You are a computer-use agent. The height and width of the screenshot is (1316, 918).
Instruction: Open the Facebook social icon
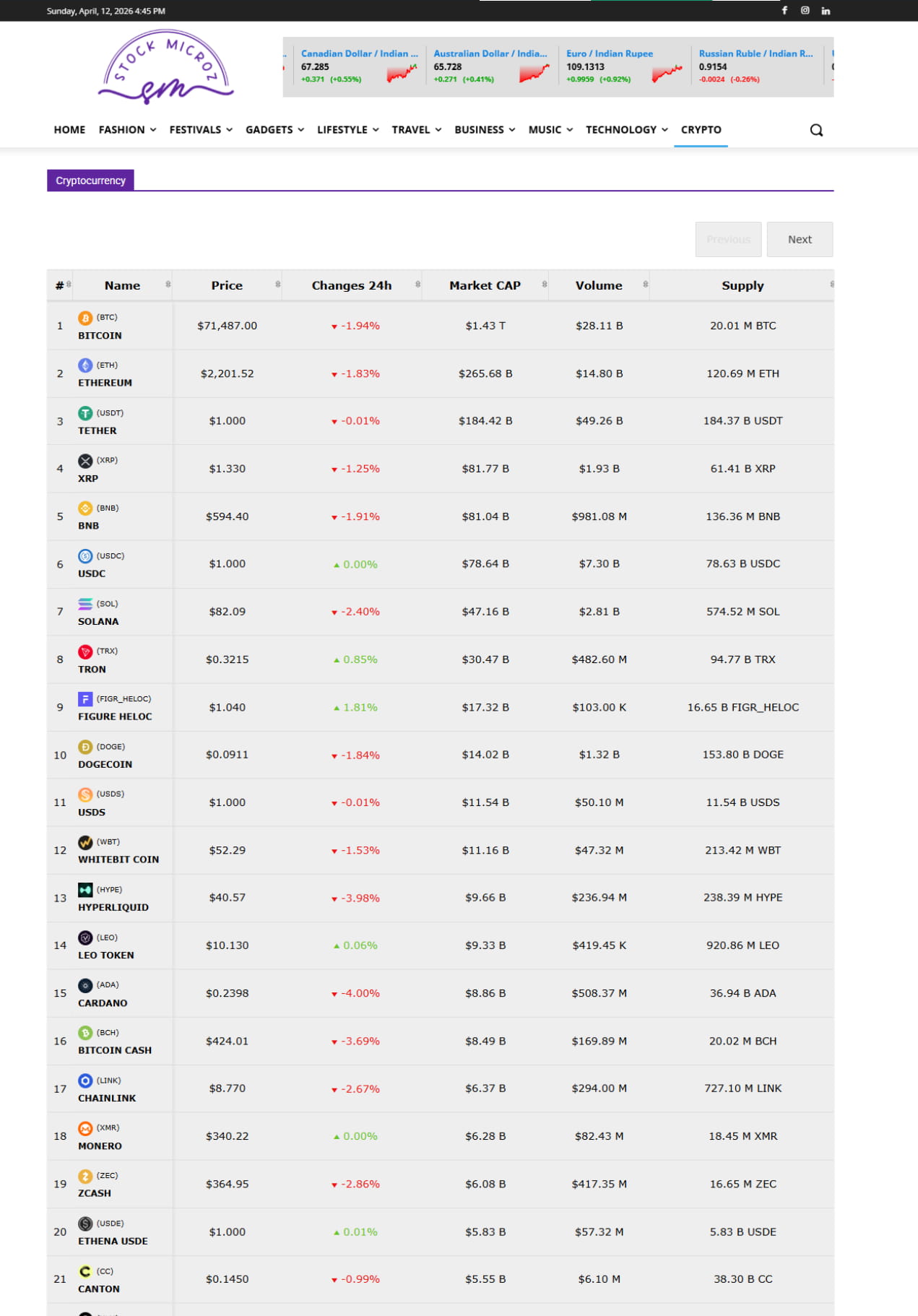tap(784, 11)
